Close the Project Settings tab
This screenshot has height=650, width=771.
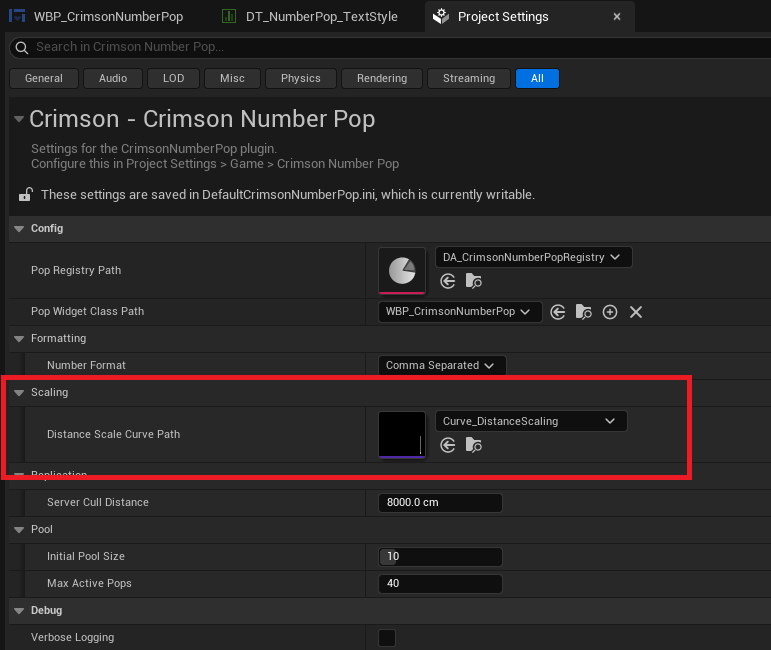click(x=617, y=17)
